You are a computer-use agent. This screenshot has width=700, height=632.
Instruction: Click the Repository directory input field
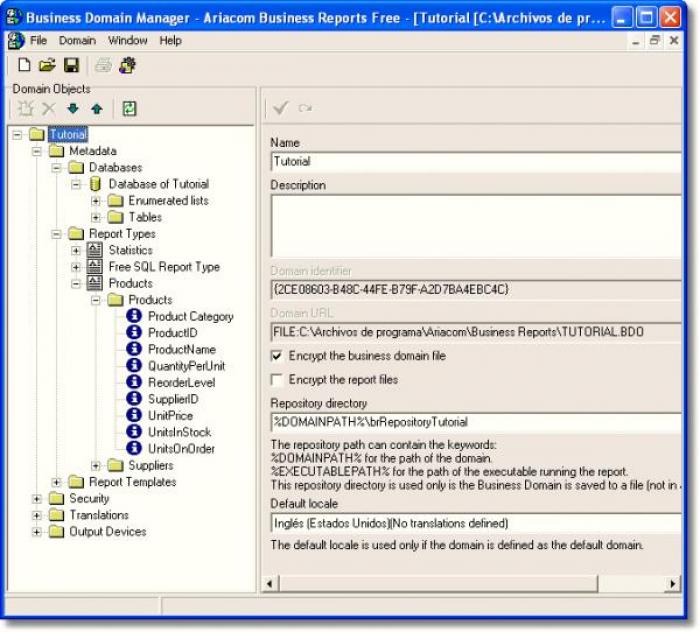[476, 422]
